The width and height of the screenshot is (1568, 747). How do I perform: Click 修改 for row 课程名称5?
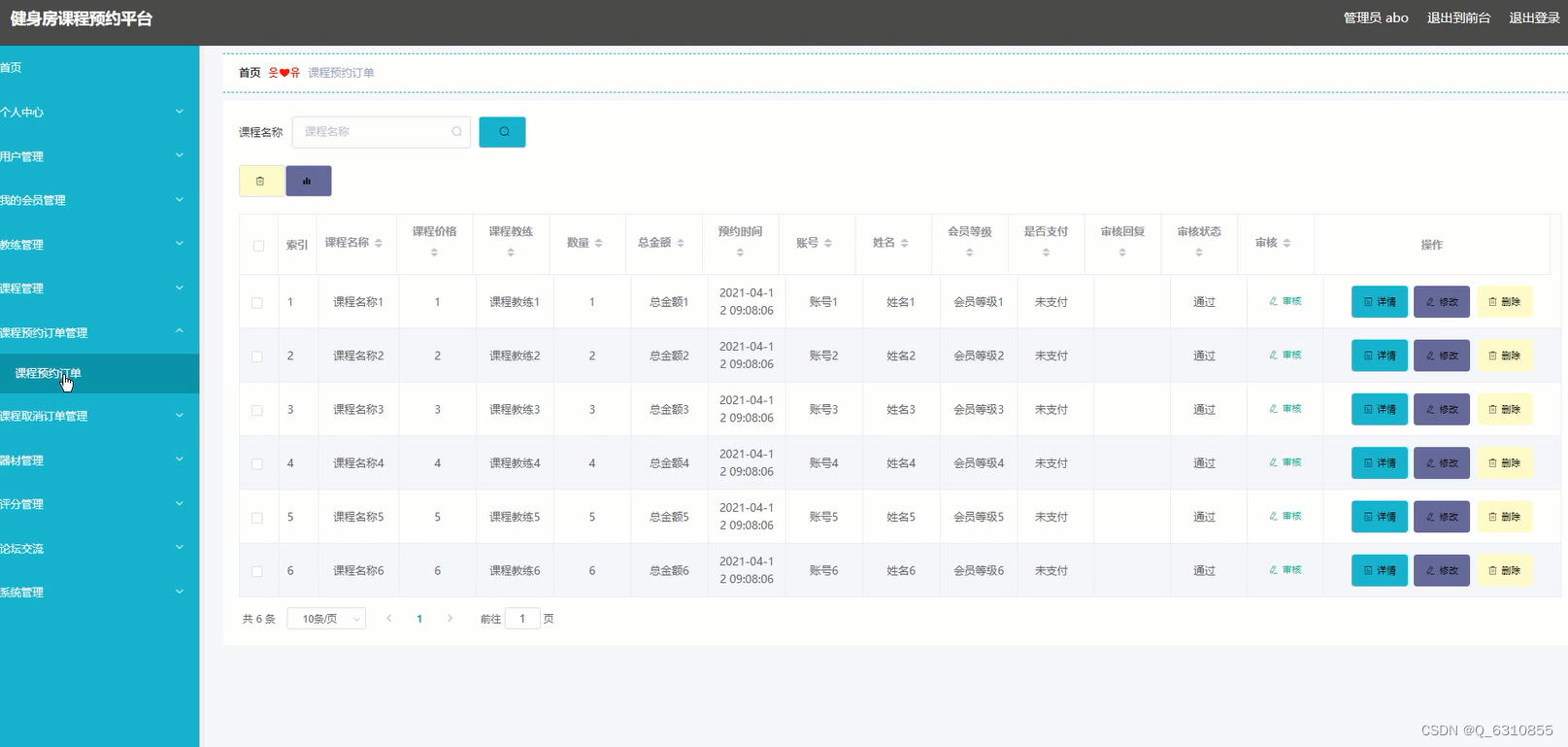tap(1442, 517)
